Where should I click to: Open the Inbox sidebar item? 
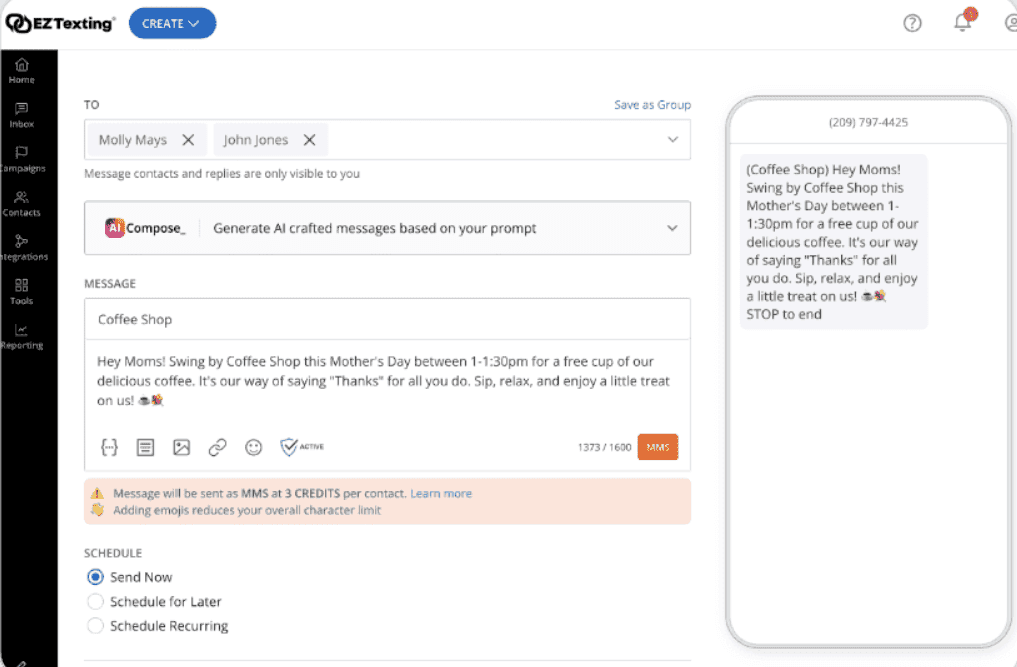tap(21, 115)
